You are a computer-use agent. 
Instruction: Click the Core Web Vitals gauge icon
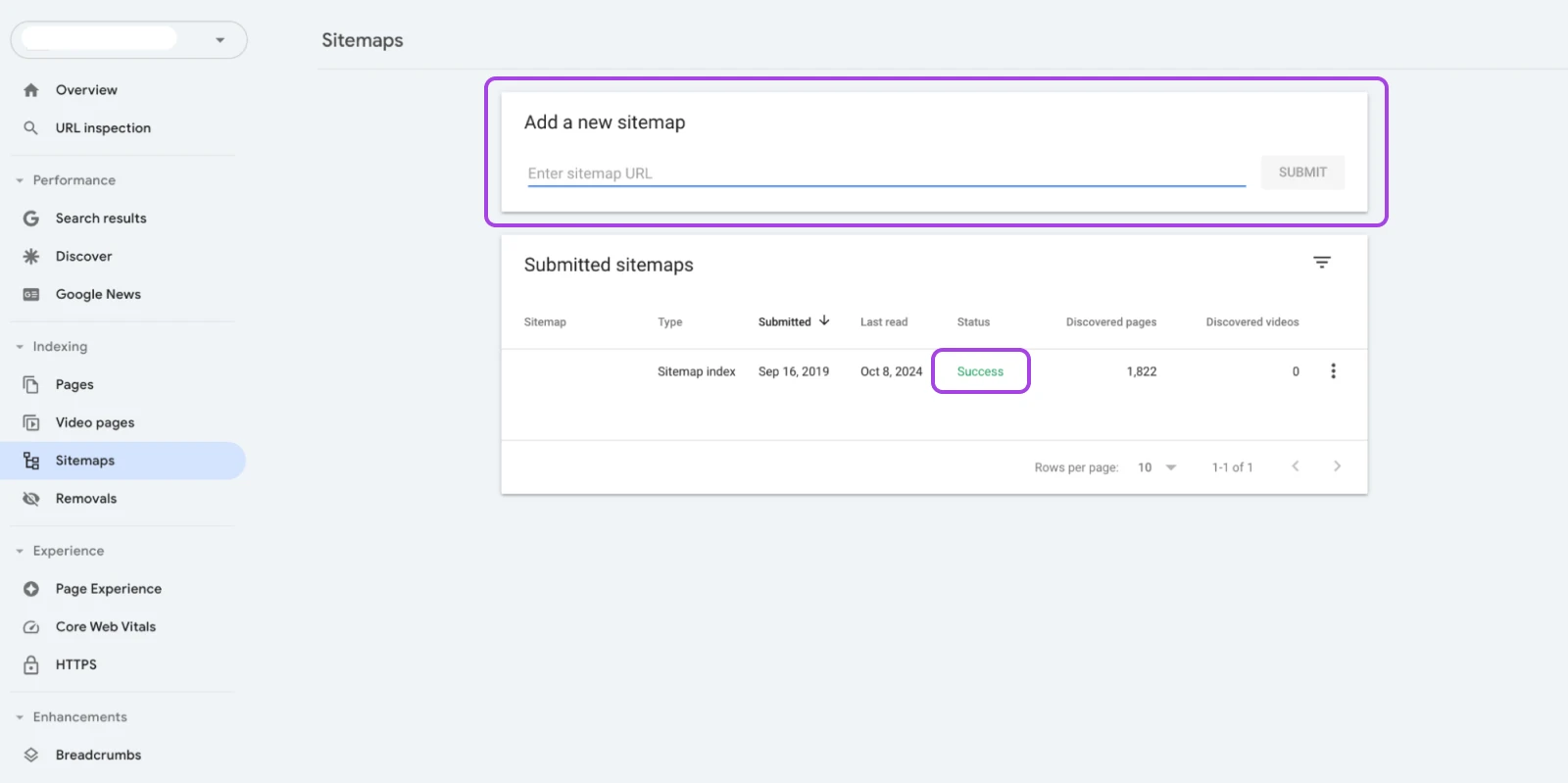31,627
